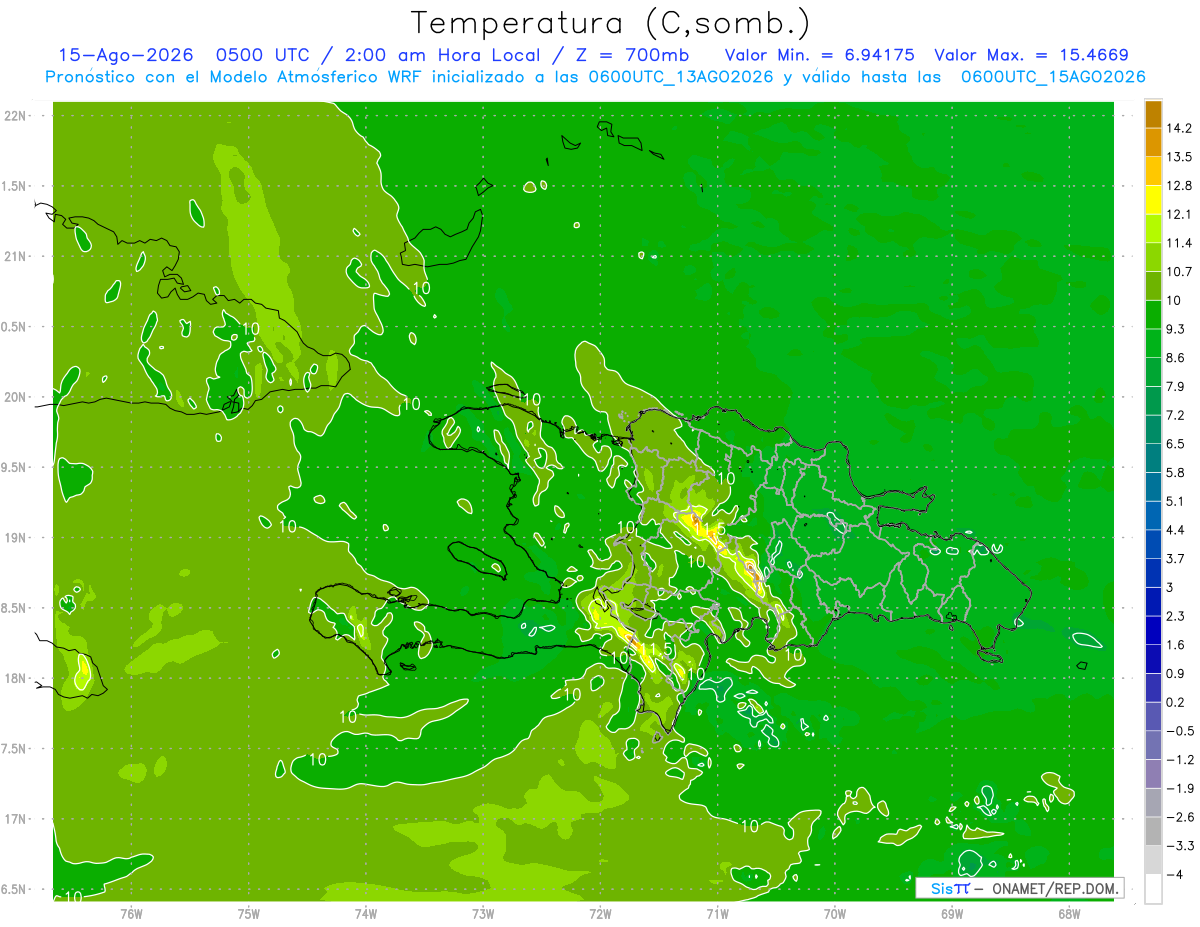The height and width of the screenshot is (927, 1200).
Task: Click the "70W" longitude label
Action: tap(835, 913)
